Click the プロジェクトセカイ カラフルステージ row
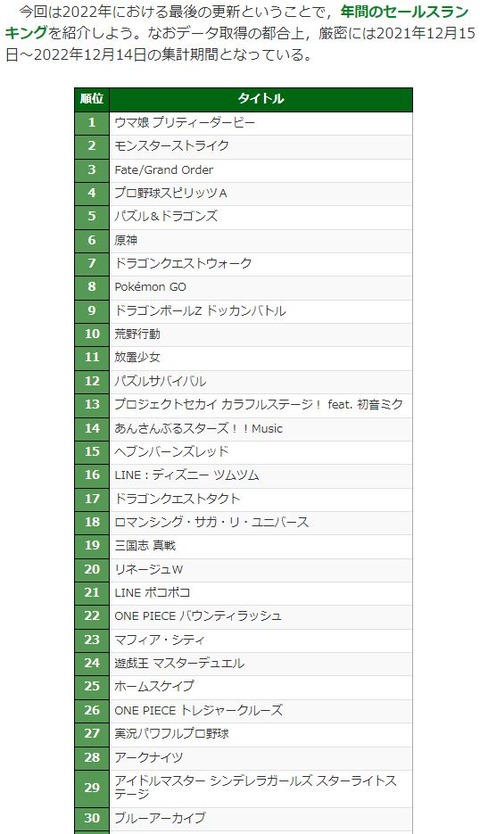 pyautogui.click(x=244, y=405)
